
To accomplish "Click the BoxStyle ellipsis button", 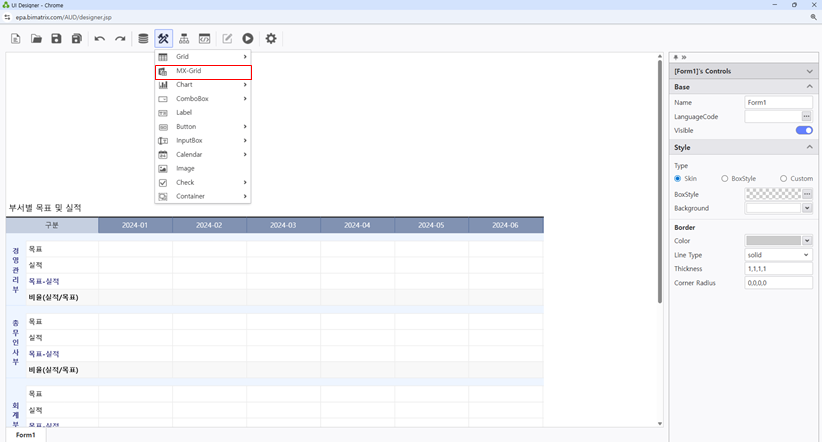I will pyautogui.click(x=807, y=194).
